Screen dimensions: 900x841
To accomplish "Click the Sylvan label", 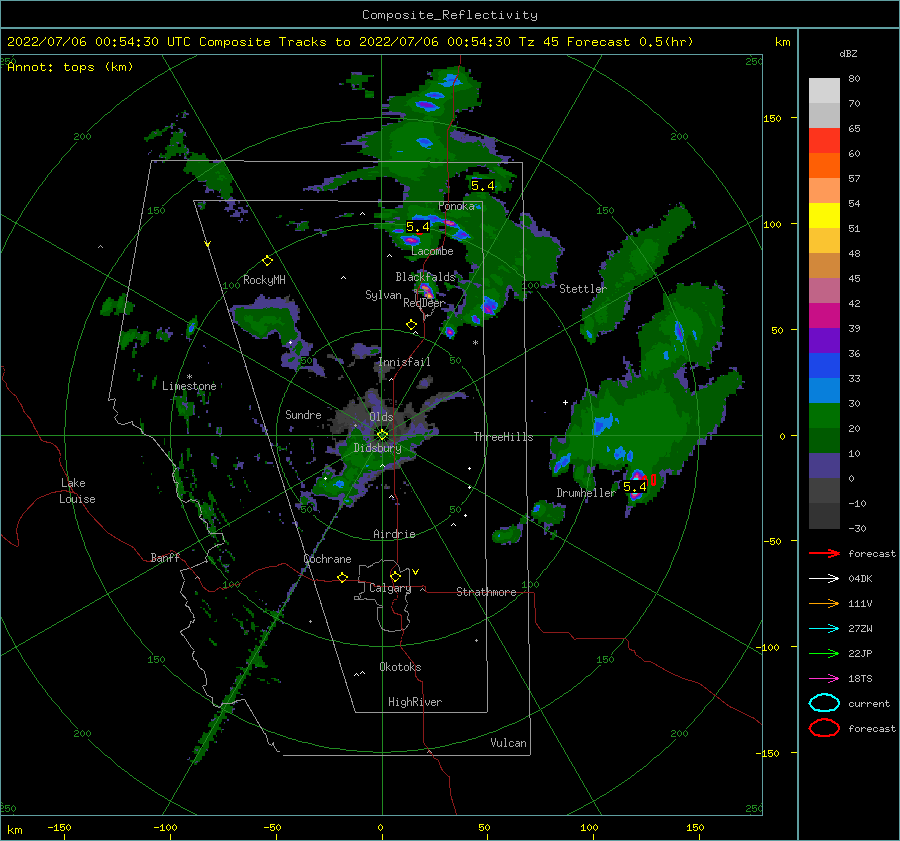I will click(x=383, y=295).
